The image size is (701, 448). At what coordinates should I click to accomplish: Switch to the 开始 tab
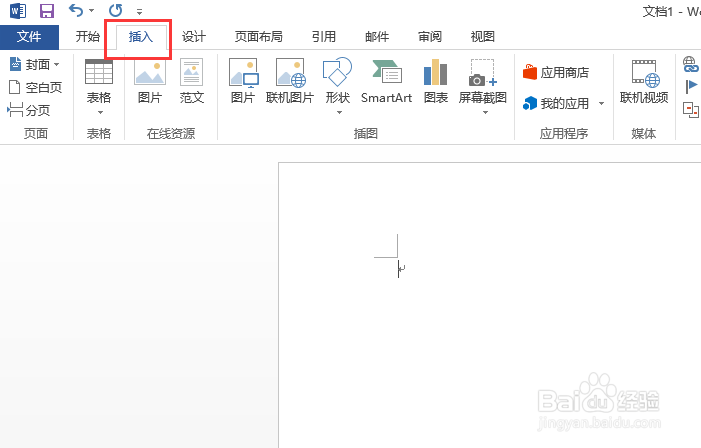pyautogui.click(x=87, y=37)
